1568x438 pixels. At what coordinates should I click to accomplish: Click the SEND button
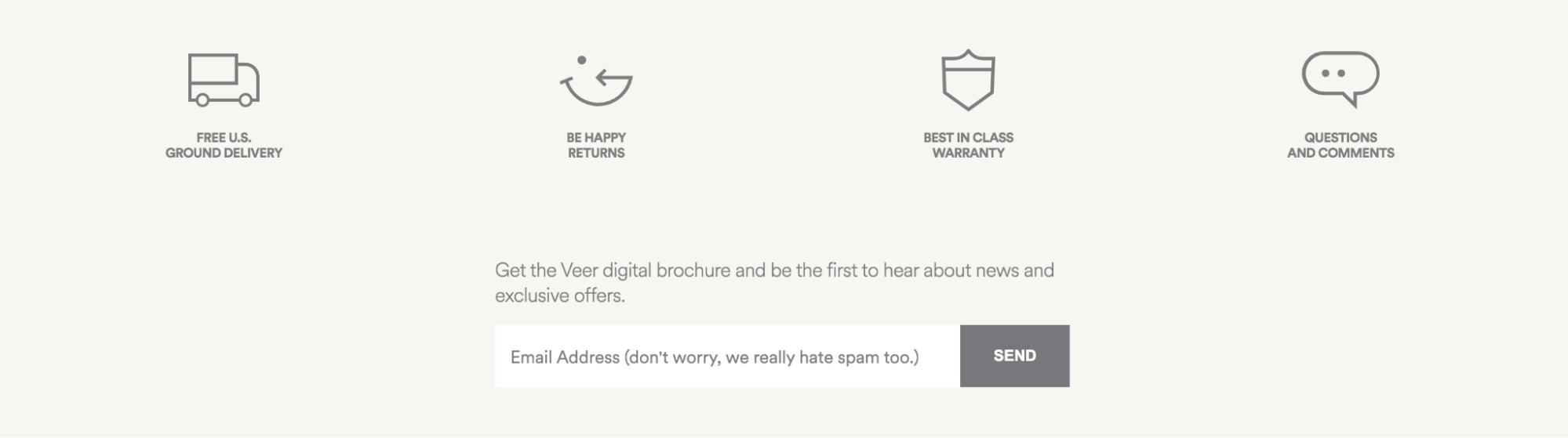click(x=1015, y=357)
